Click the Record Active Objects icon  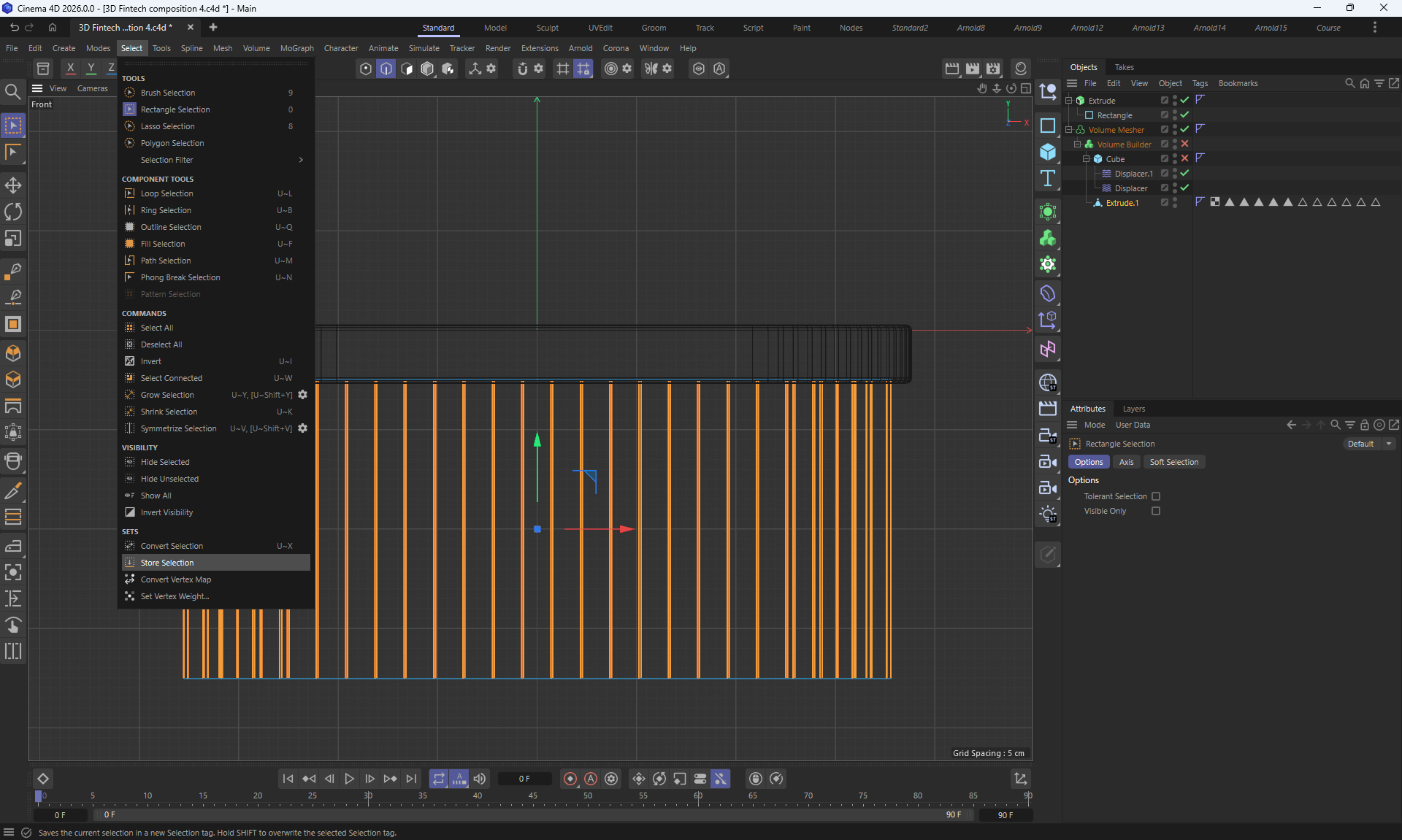570,779
